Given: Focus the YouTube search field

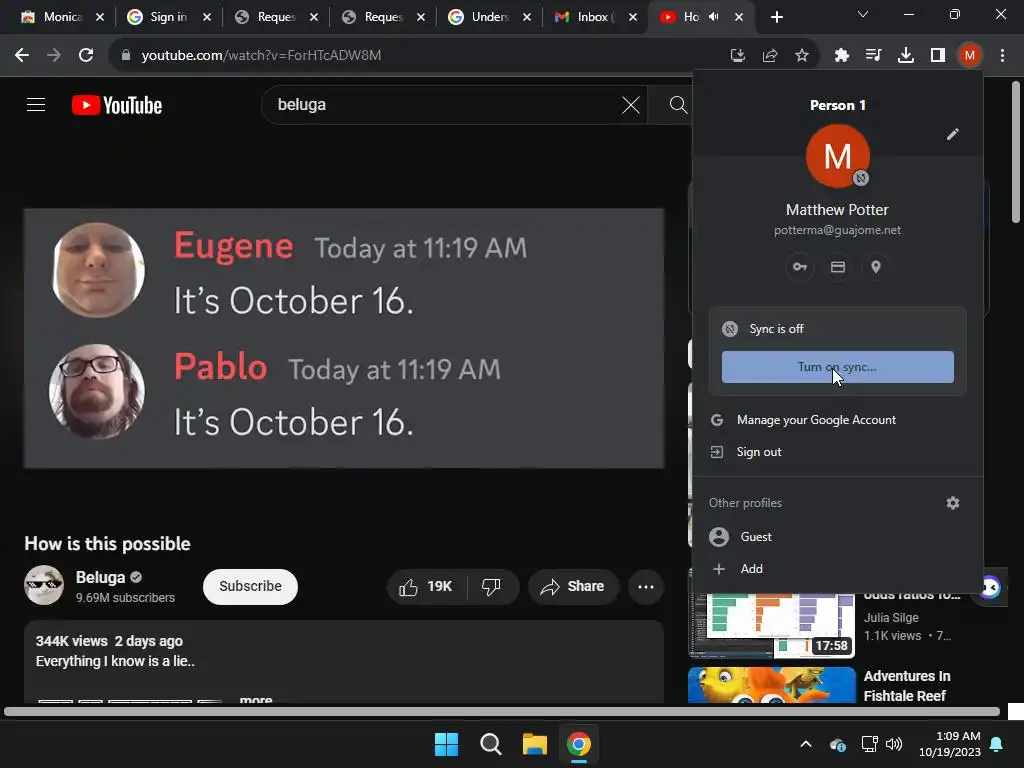Looking at the screenshot, I should coord(444,104).
